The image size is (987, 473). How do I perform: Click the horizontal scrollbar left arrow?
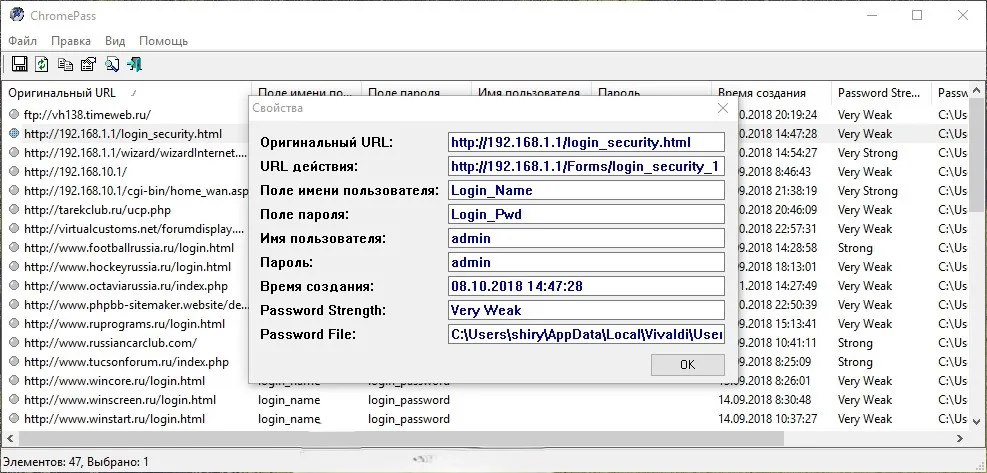(9, 438)
